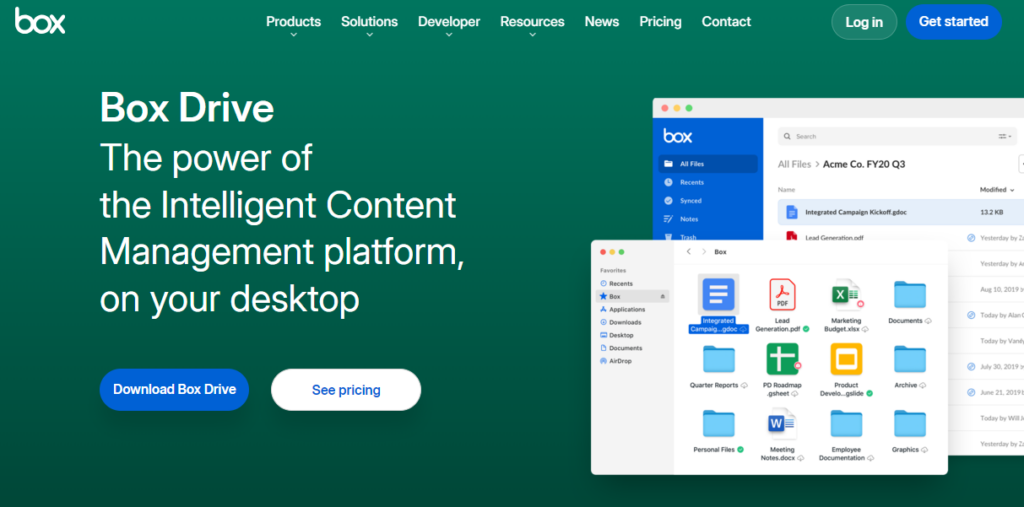Click the All Files breadcrumb link

coord(794,164)
